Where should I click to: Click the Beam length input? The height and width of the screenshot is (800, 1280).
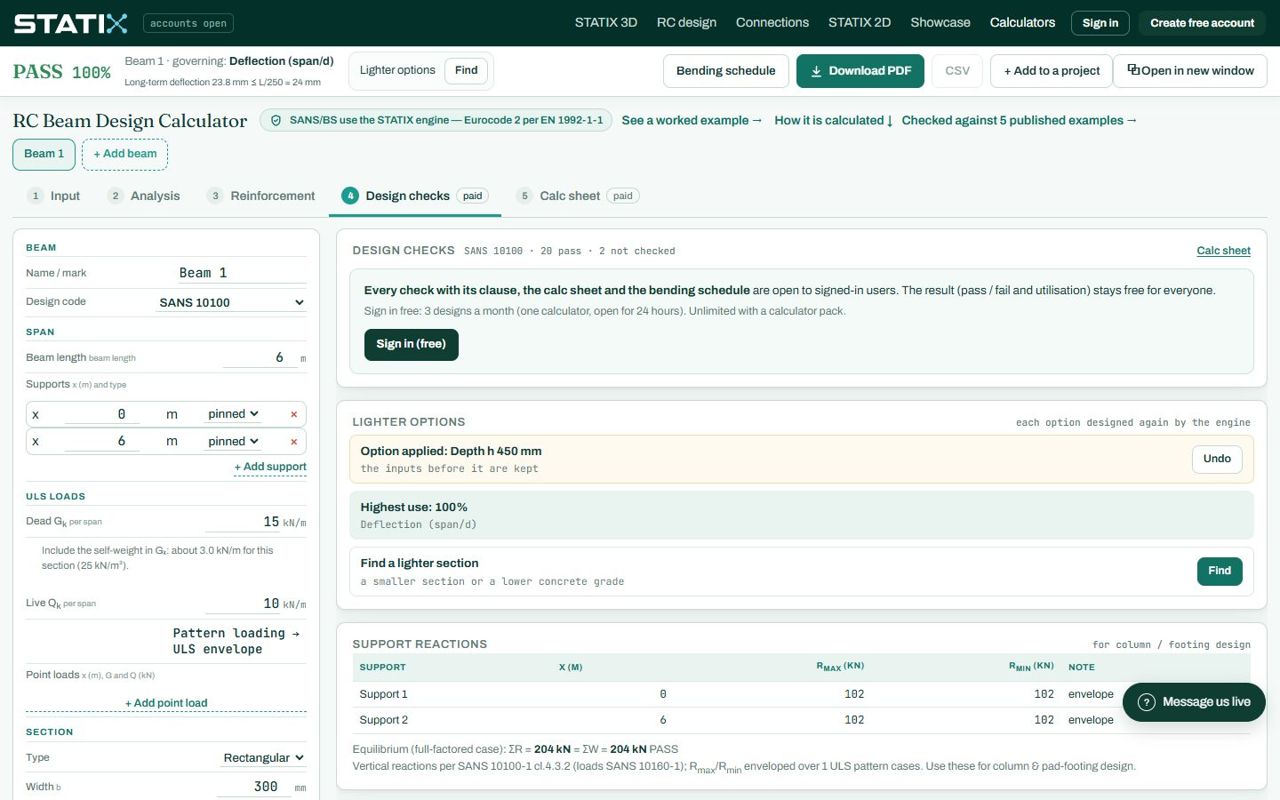tap(260, 358)
